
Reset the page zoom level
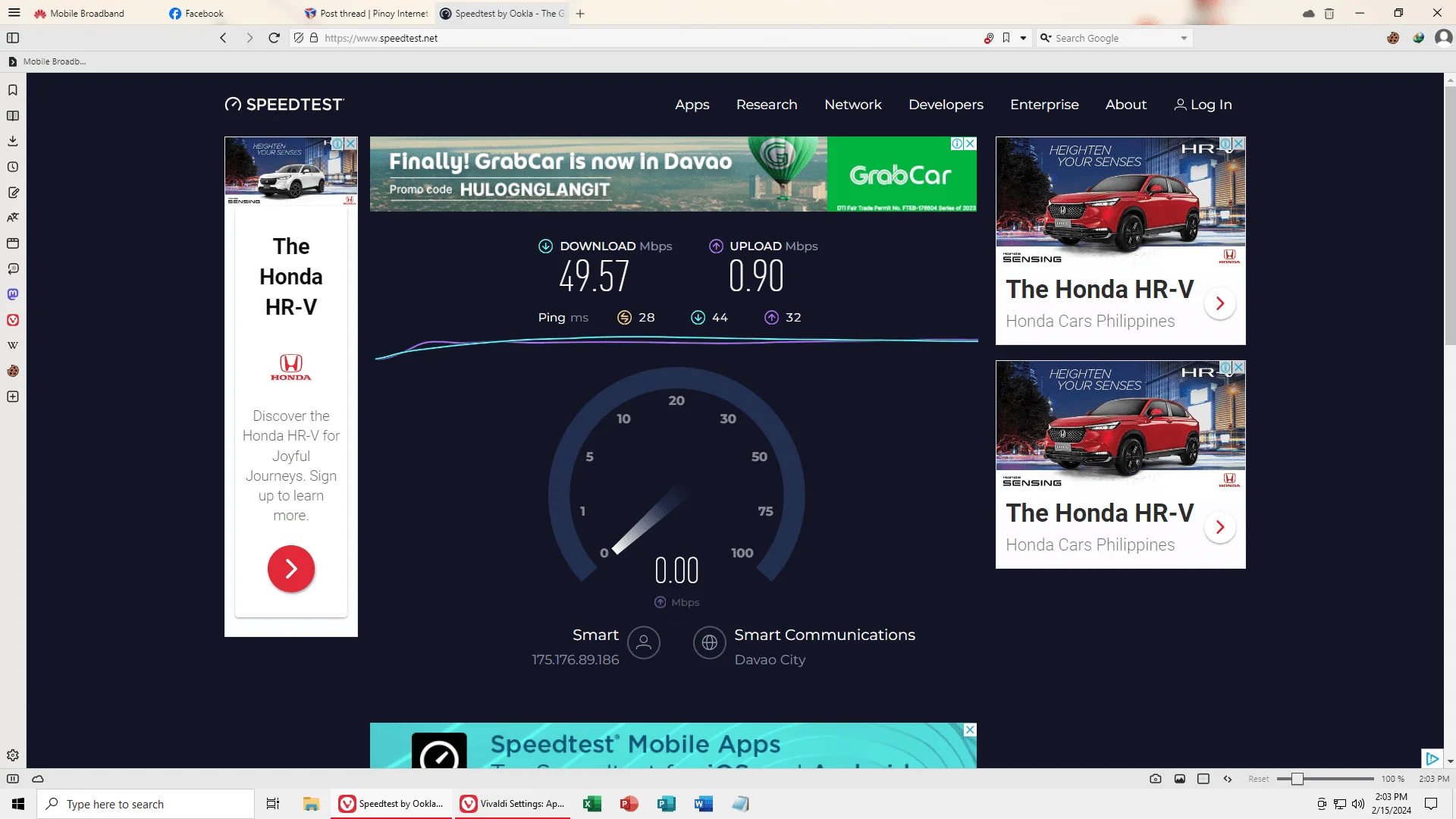[x=1259, y=779]
